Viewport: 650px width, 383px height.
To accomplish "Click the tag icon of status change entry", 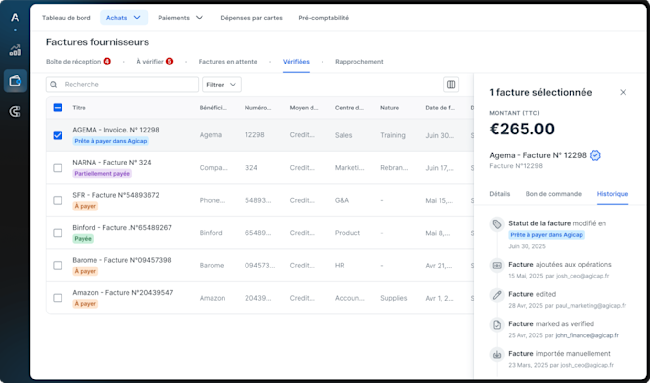I will (x=497, y=225).
